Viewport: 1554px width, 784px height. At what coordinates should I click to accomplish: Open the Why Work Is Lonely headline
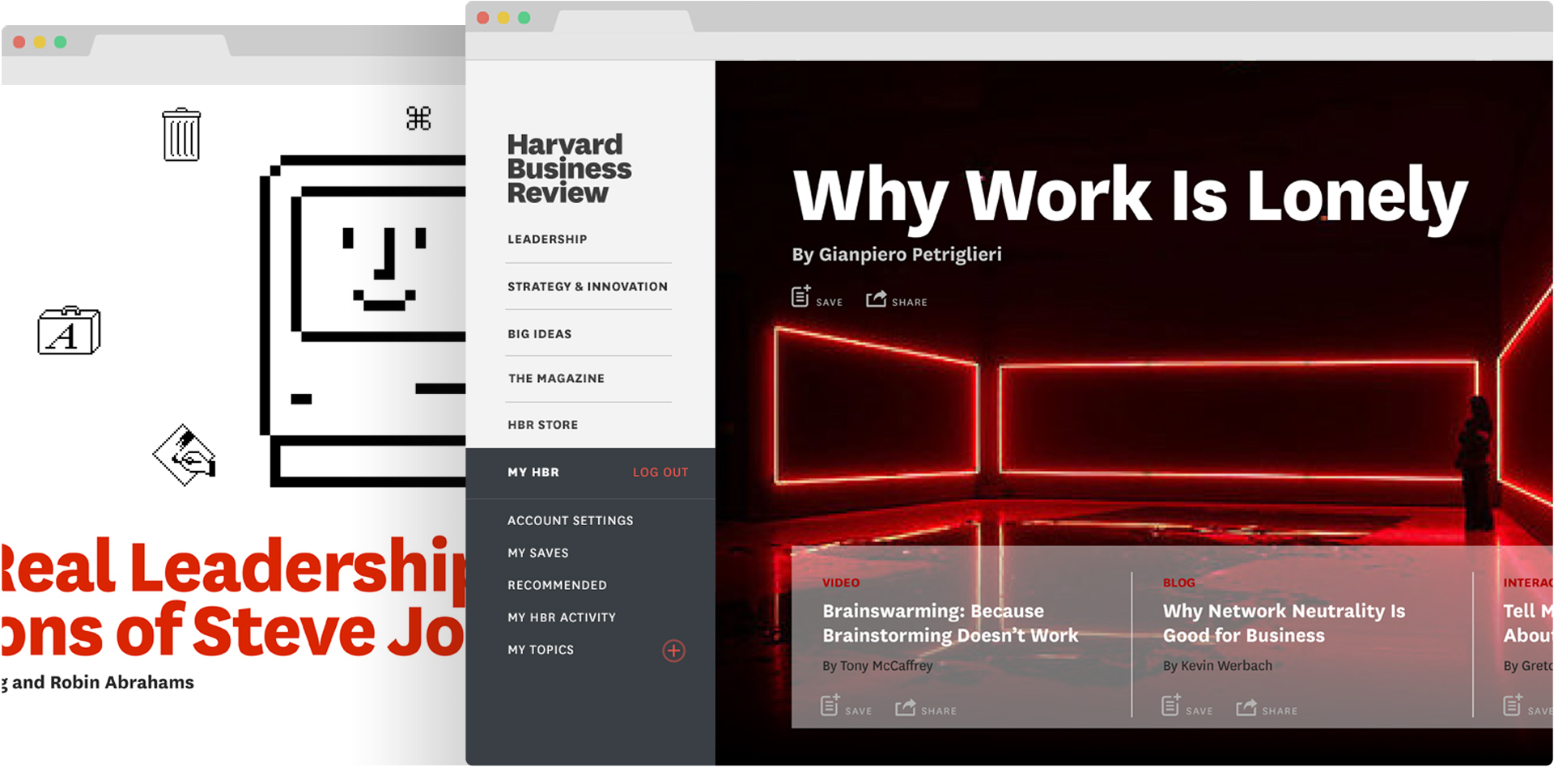tap(1129, 197)
